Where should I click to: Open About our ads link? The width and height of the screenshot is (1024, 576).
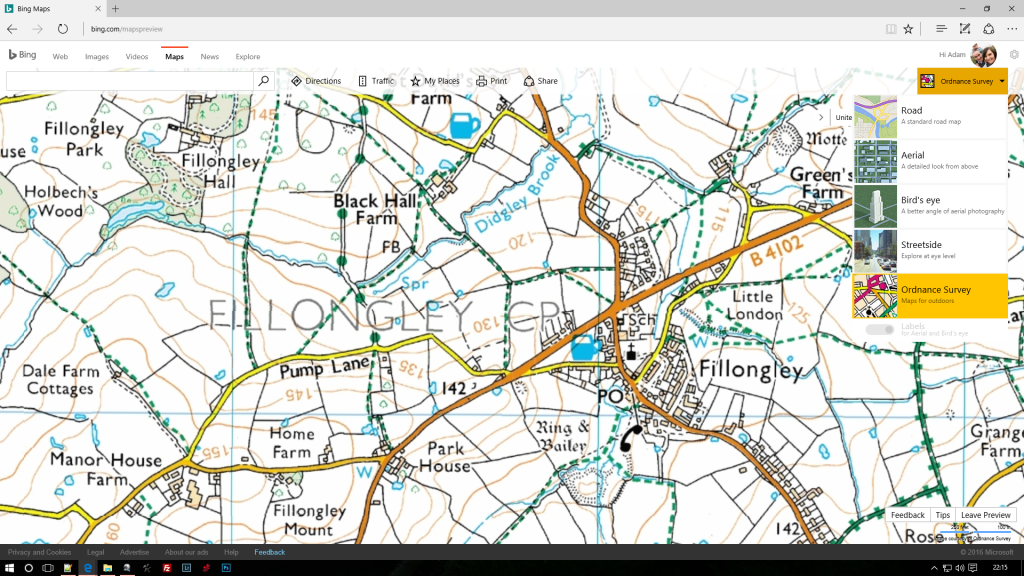tap(186, 552)
